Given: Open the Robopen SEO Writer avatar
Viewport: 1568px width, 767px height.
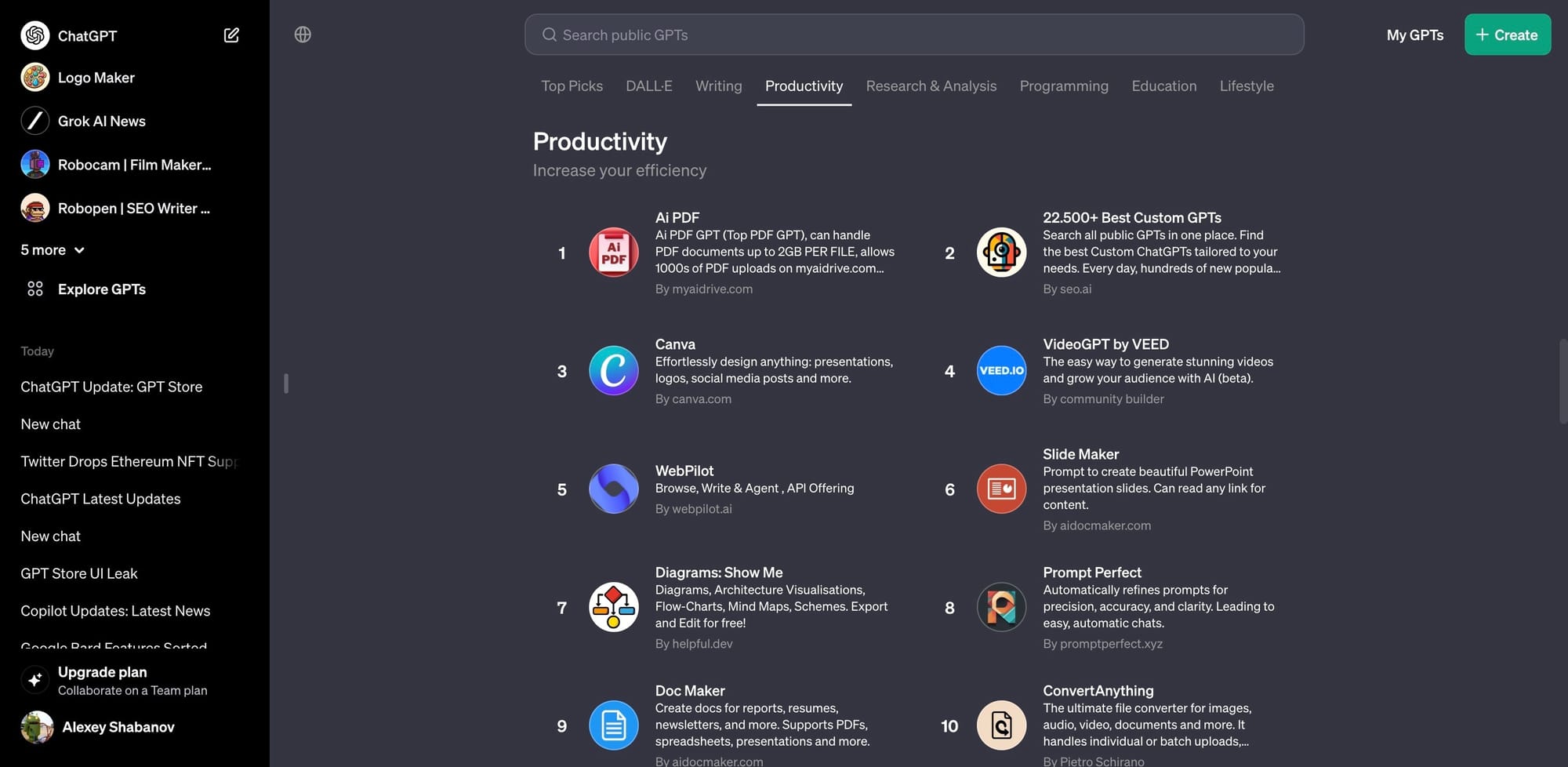Looking at the screenshot, I should tap(35, 208).
